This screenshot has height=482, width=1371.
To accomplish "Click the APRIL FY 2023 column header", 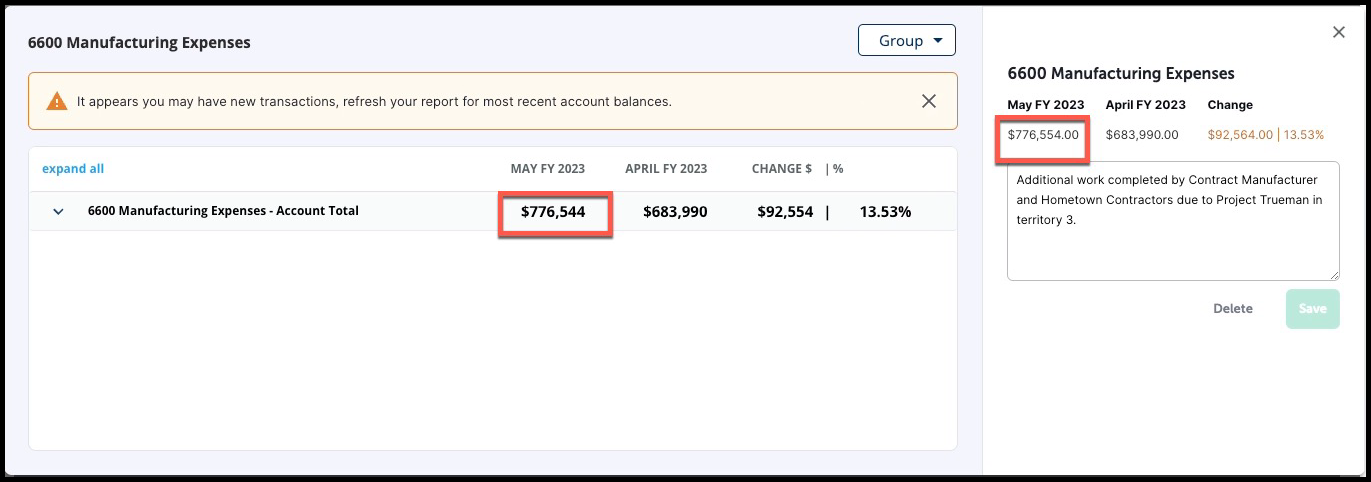I will (666, 169).
